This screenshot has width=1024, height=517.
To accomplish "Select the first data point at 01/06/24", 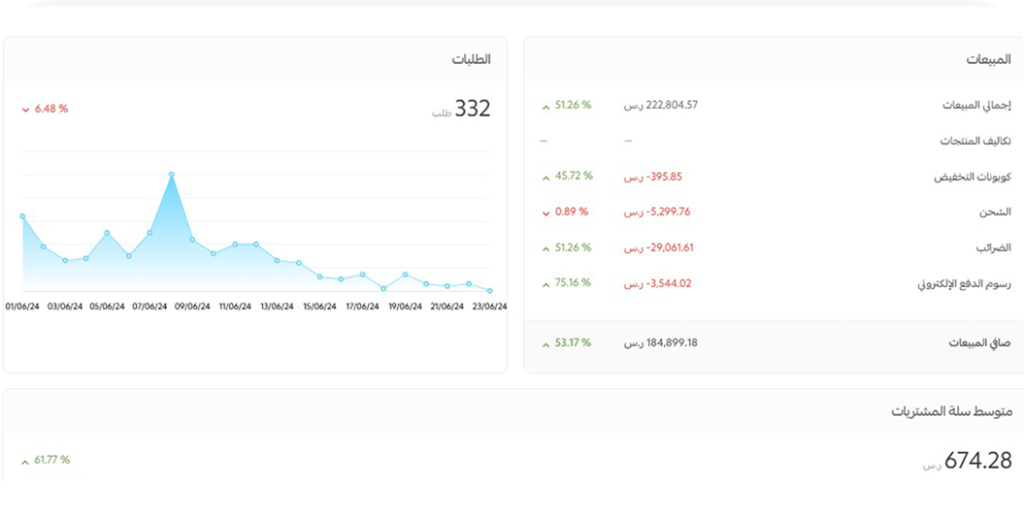I will [22, 216].
